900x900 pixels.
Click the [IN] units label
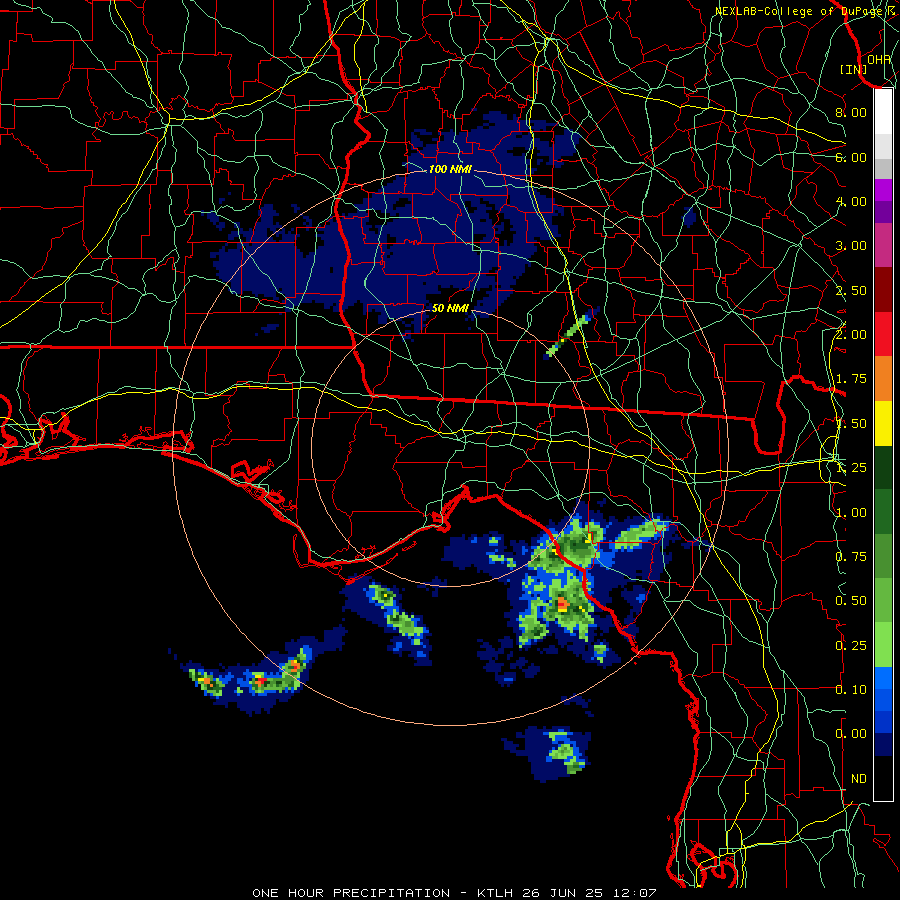click(853, 69)
